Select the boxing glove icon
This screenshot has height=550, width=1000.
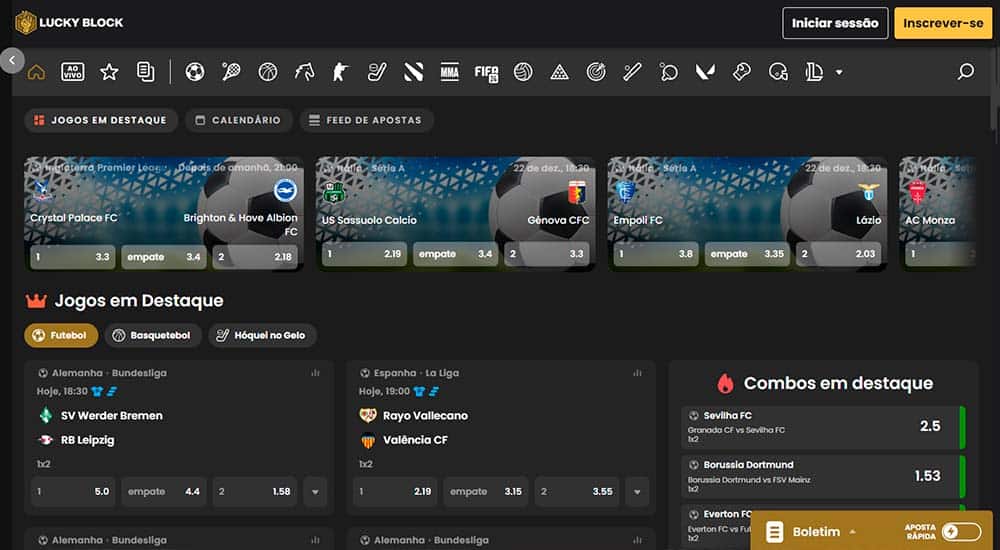(x=742, y=72)
